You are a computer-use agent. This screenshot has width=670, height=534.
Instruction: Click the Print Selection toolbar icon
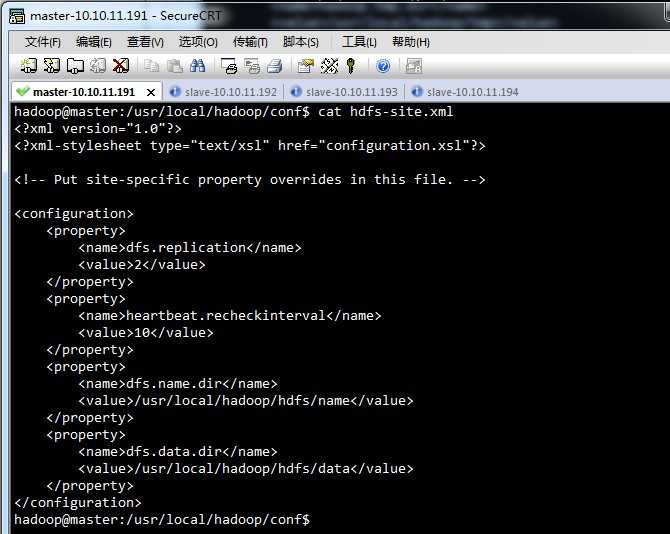tap(252, 66)
